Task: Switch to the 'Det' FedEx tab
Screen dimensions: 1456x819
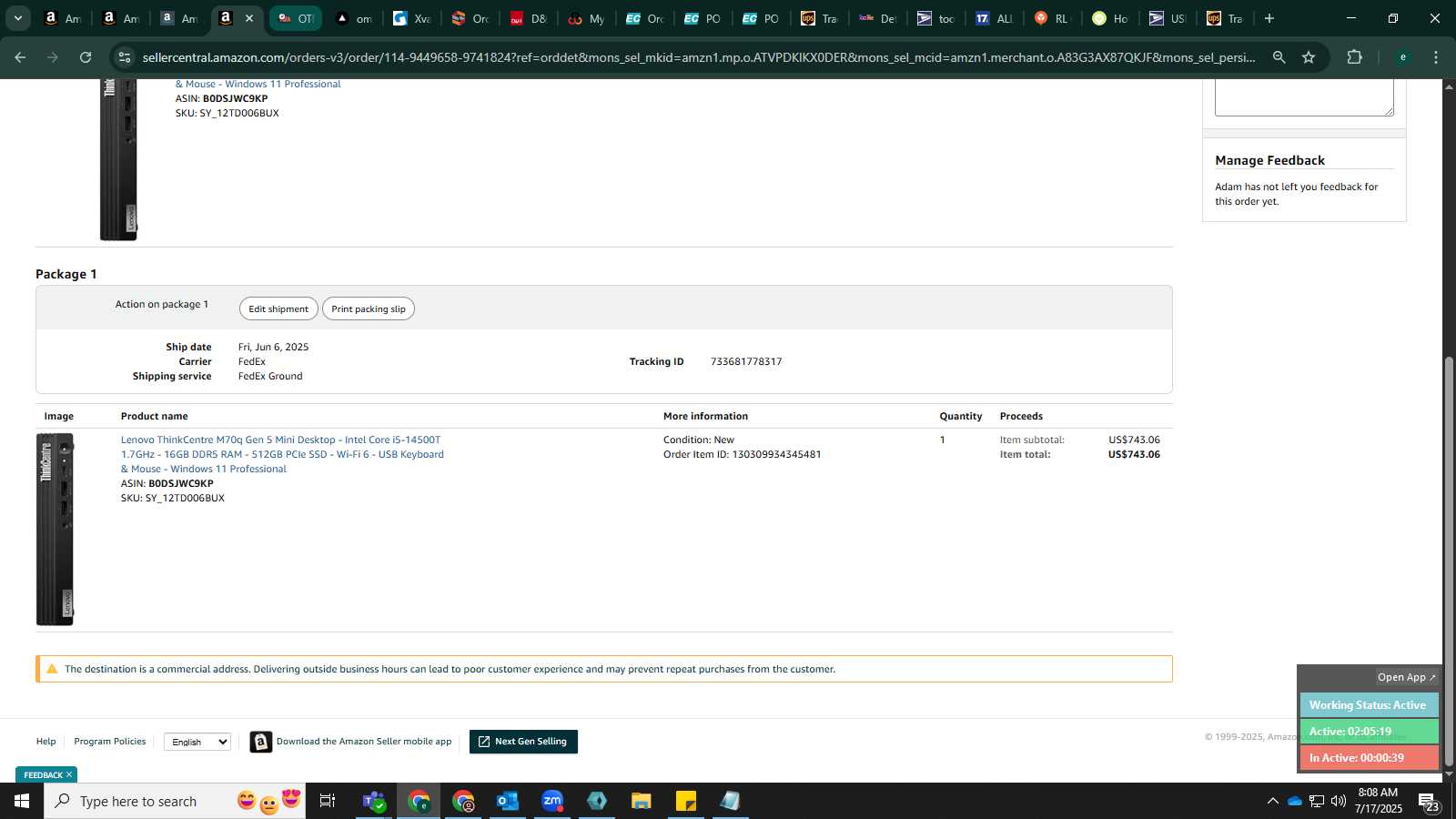Action: click(x=878, y=18)
